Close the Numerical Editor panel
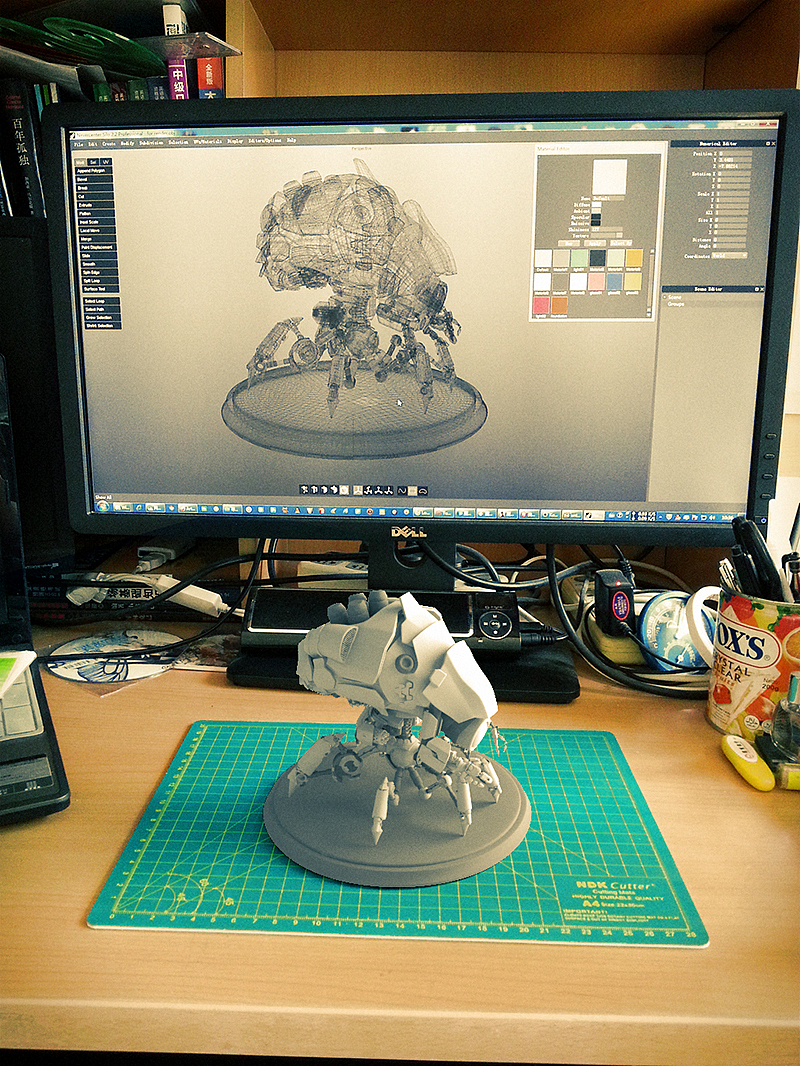The height and width of the screenshot is (1066, 800). [x=773, y=143]
